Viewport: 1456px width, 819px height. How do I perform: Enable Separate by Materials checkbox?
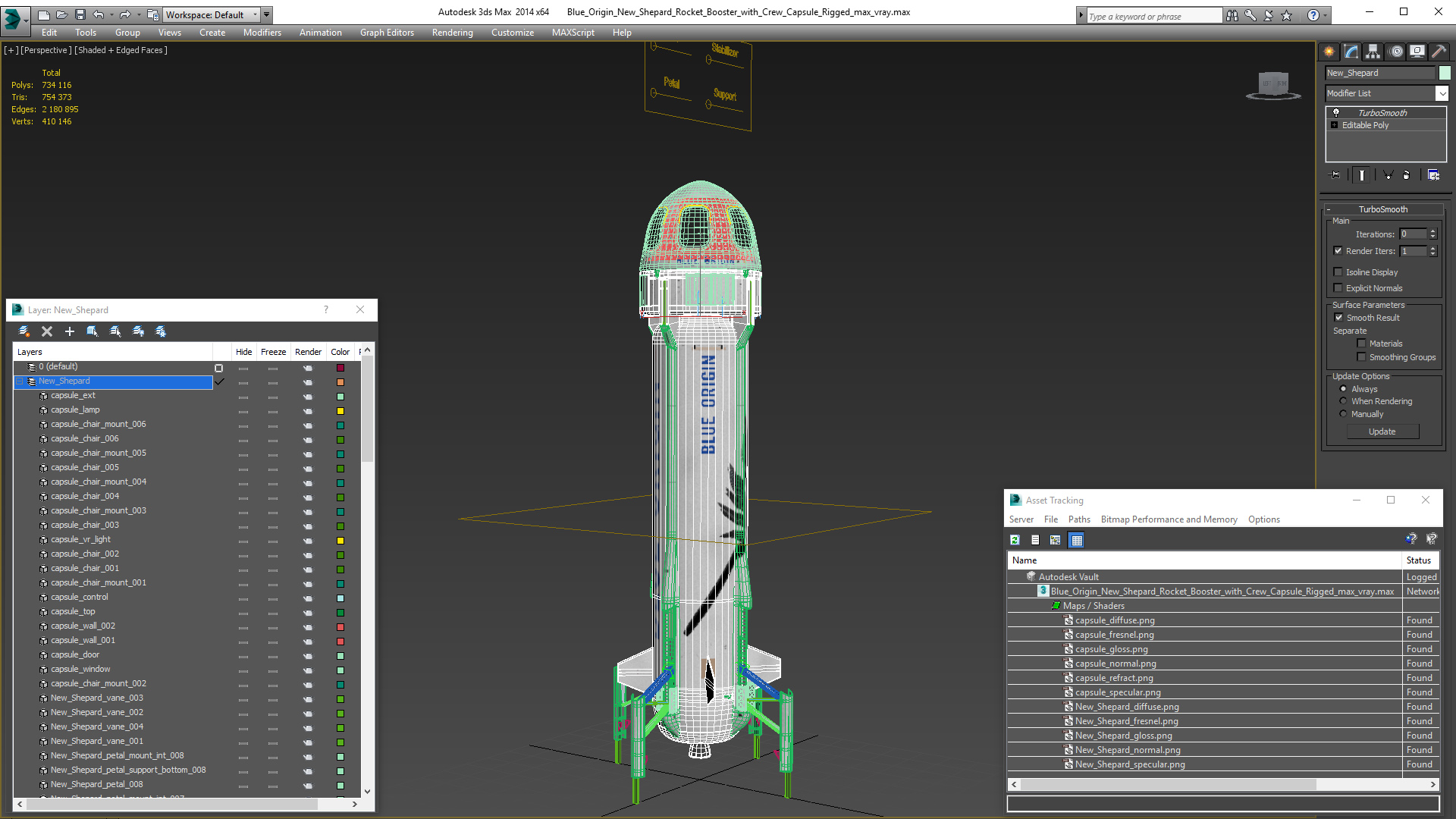pos(1361,344)
